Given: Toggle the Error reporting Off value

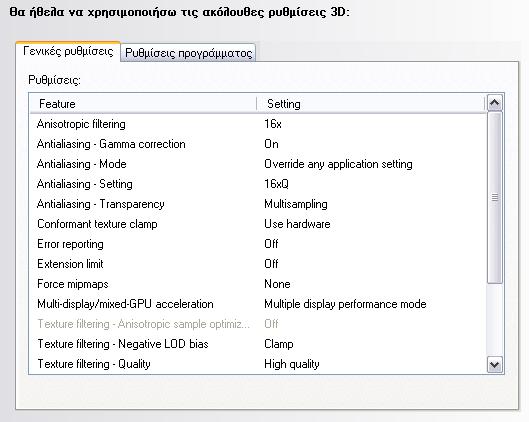Looking at the screenshot, I should point(271,244).
